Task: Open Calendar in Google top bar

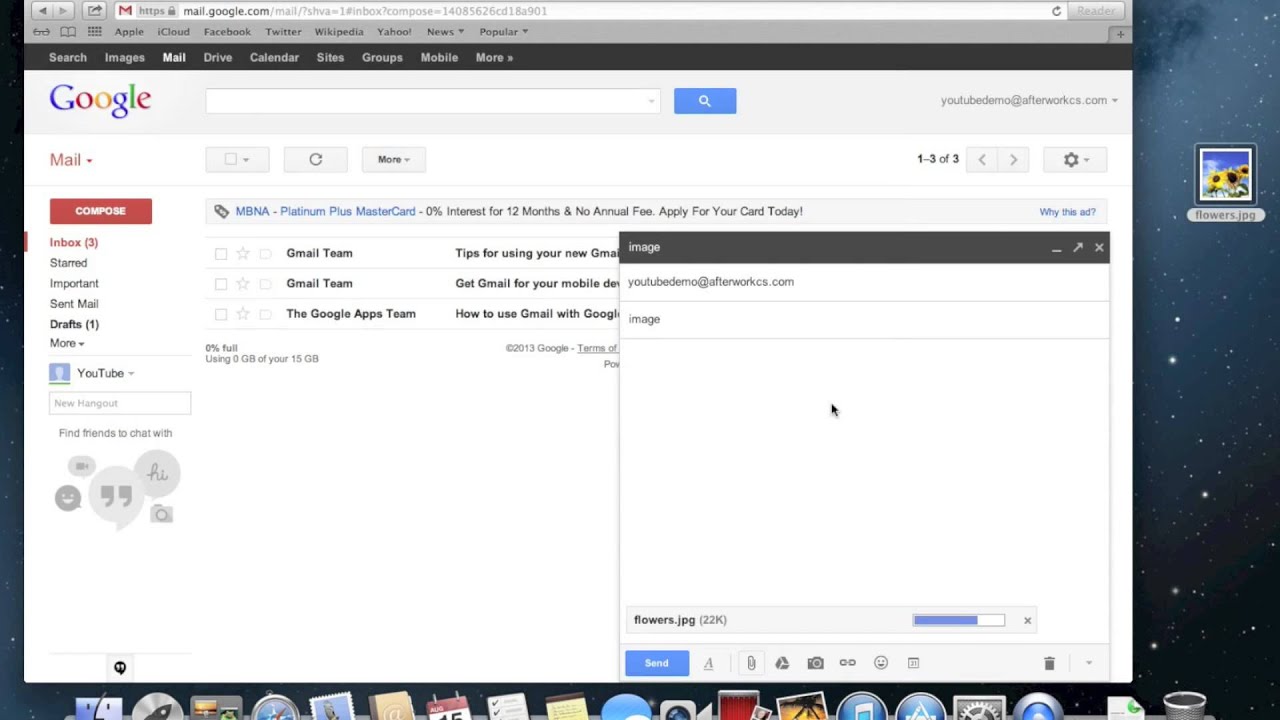Action: 274,58
